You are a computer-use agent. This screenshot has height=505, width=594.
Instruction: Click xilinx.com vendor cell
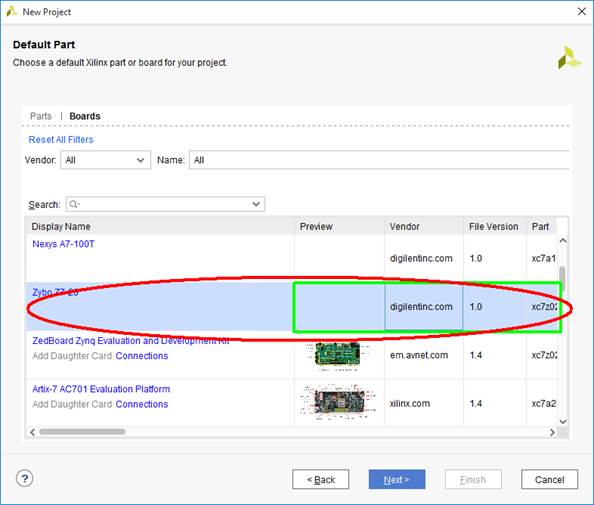pos(410,403)
